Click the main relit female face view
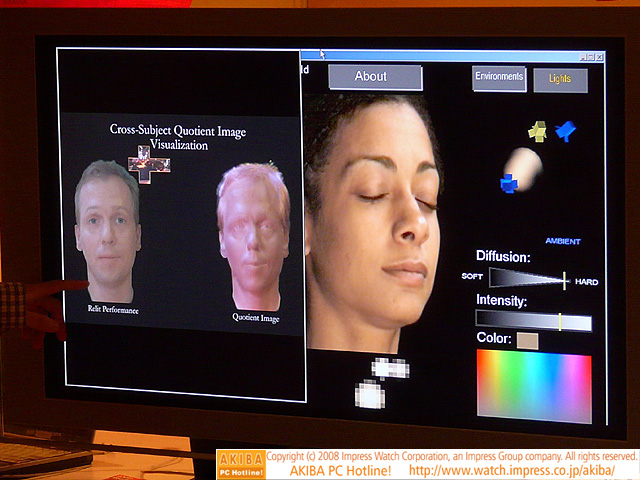The height and width of the screenshot is (480, 640). [380, 220]
